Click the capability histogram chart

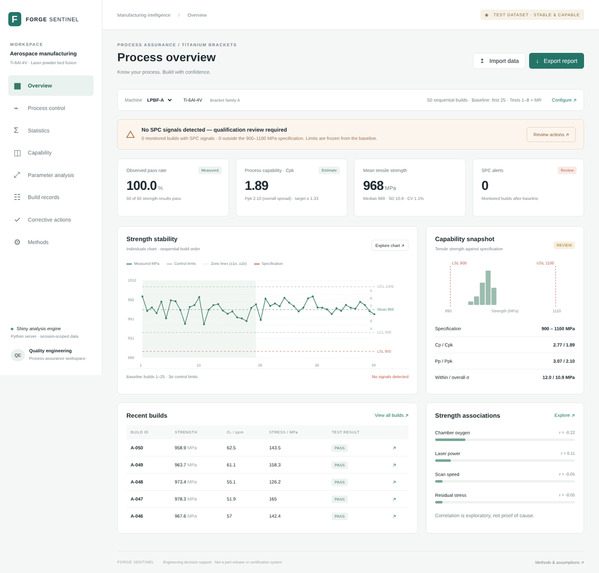(x=504, y=287)
